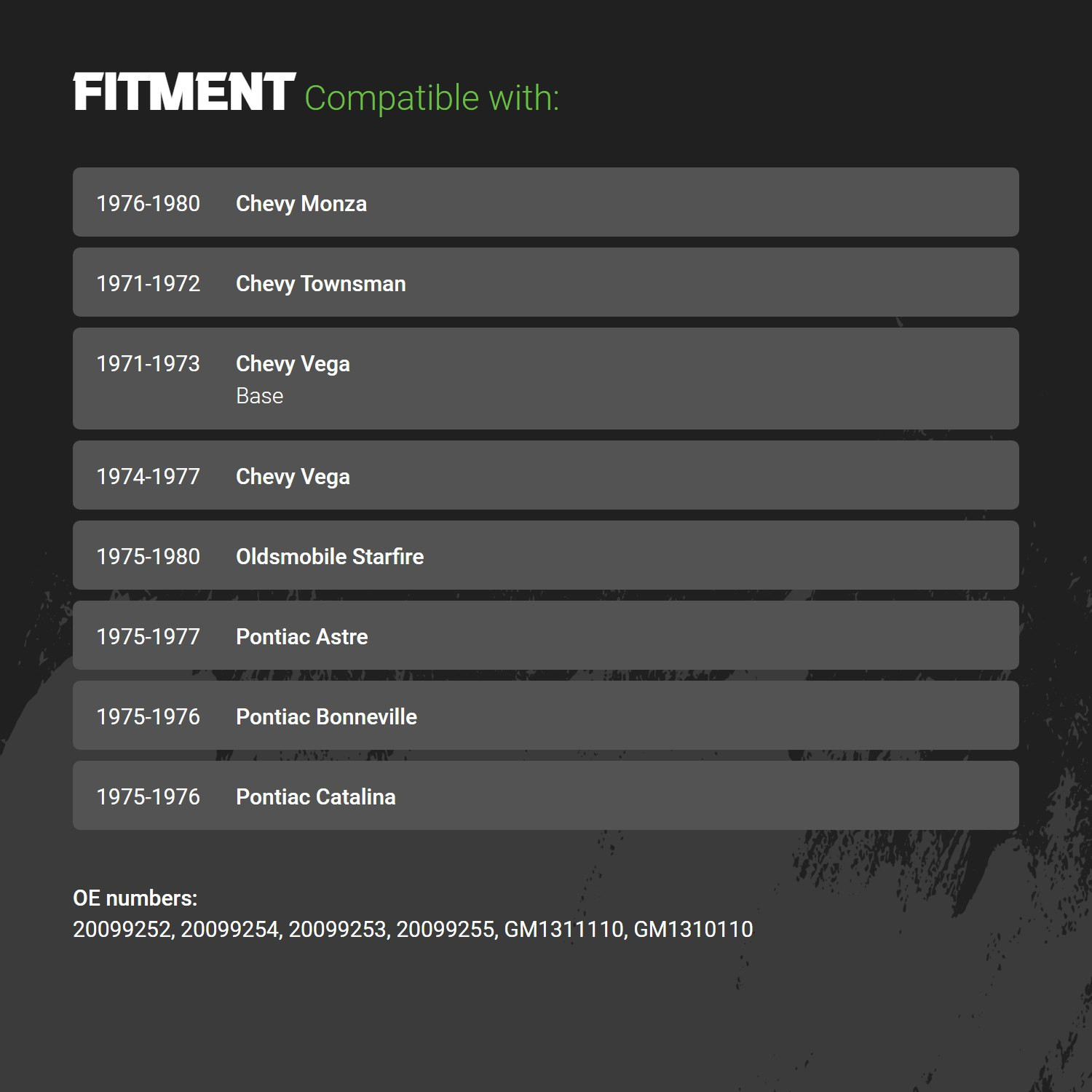Click the 1975-1980 year range
The height and width of the screenshot is (1092, 1092).
tap(149, 557)
